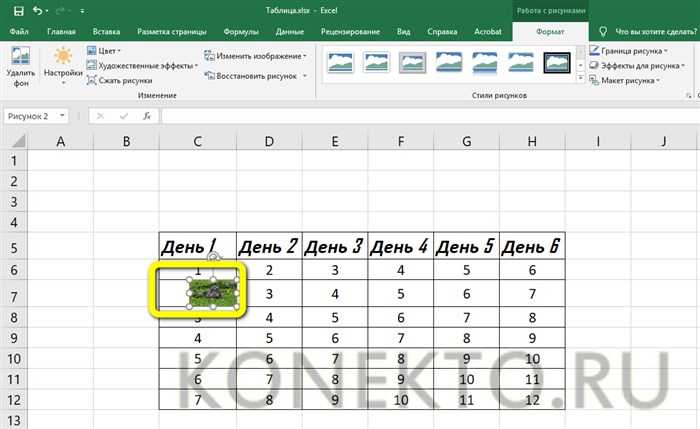700x429 pixels.
Task: Apply the sixth picture style thumbnail
Action: (521, 62)
